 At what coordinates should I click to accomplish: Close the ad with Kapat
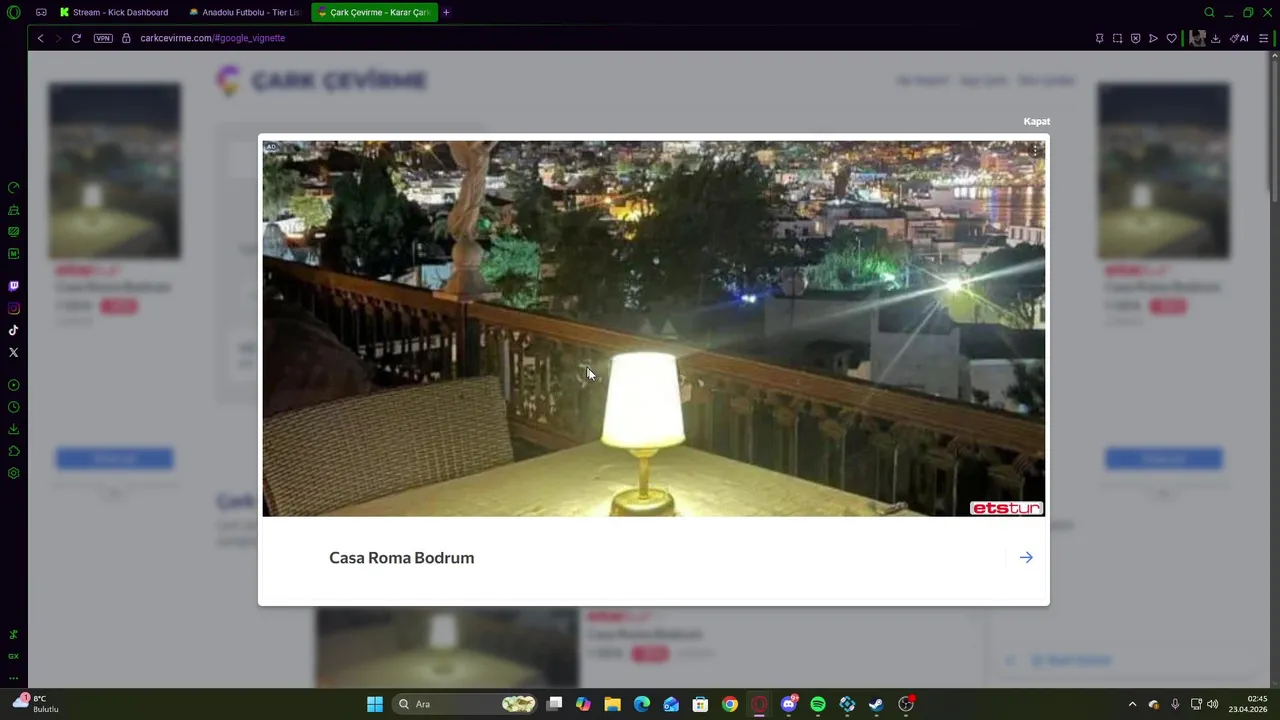[1036, 121]
